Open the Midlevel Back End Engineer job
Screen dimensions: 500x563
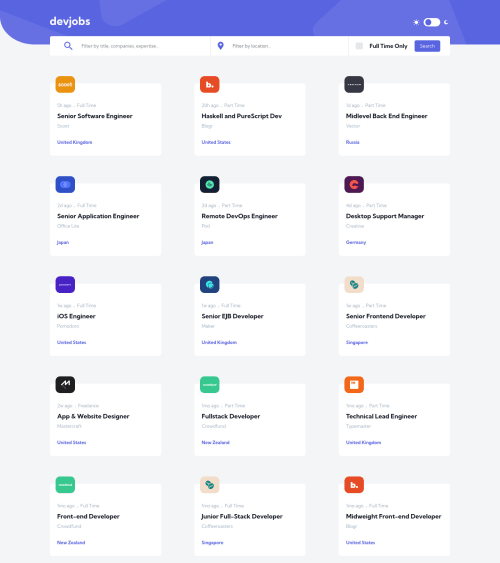pyautogui.click(x=387, y=116)
